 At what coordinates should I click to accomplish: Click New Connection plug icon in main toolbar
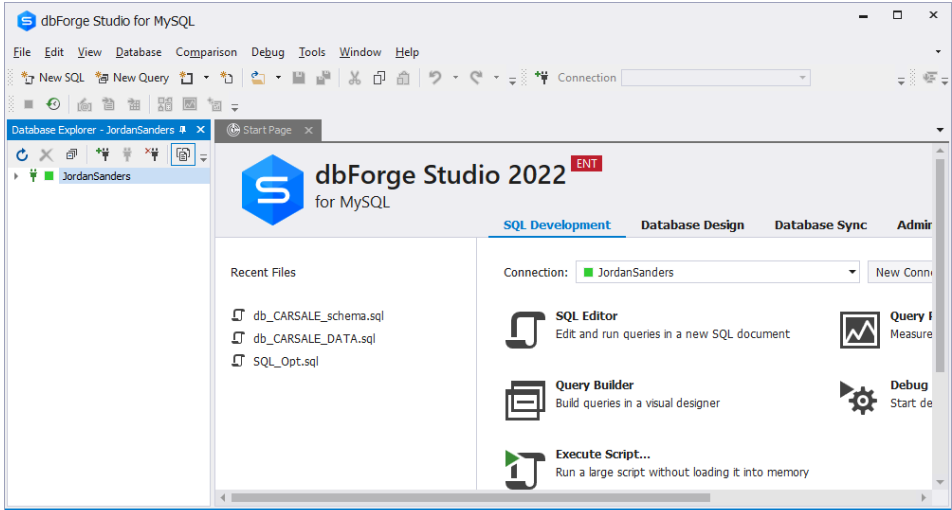(x=542, y=78)
